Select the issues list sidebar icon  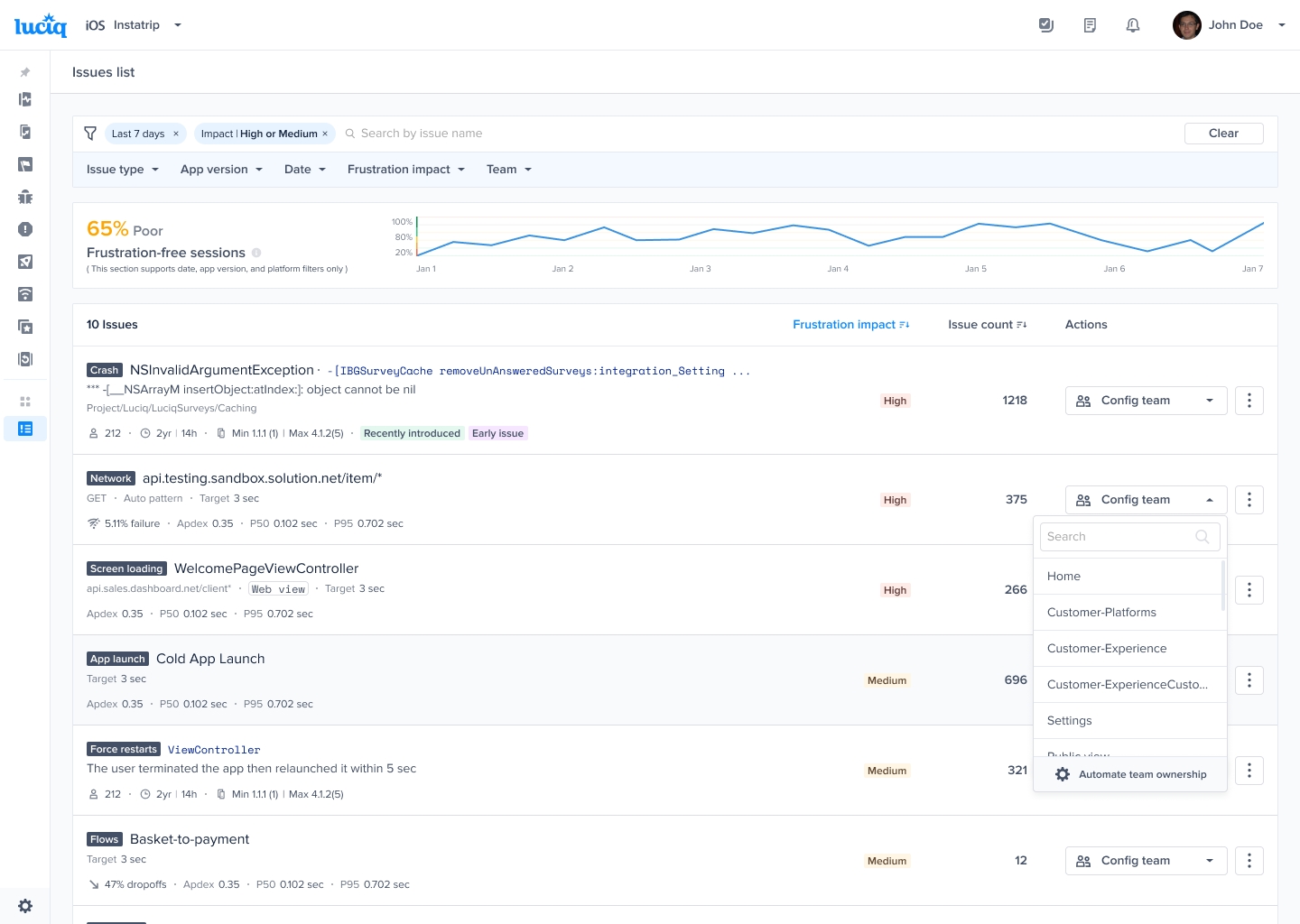(x=25, y=429)
